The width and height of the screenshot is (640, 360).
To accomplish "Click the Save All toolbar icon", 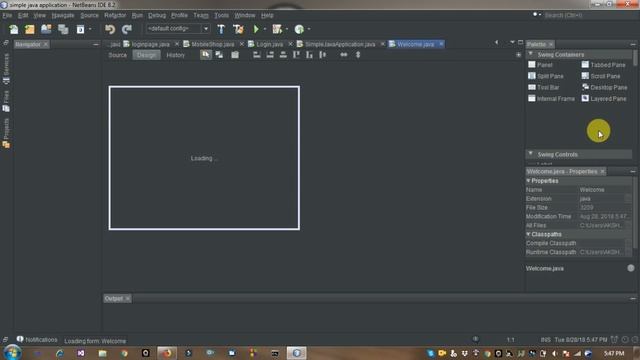I will click(x=63, y=29).
